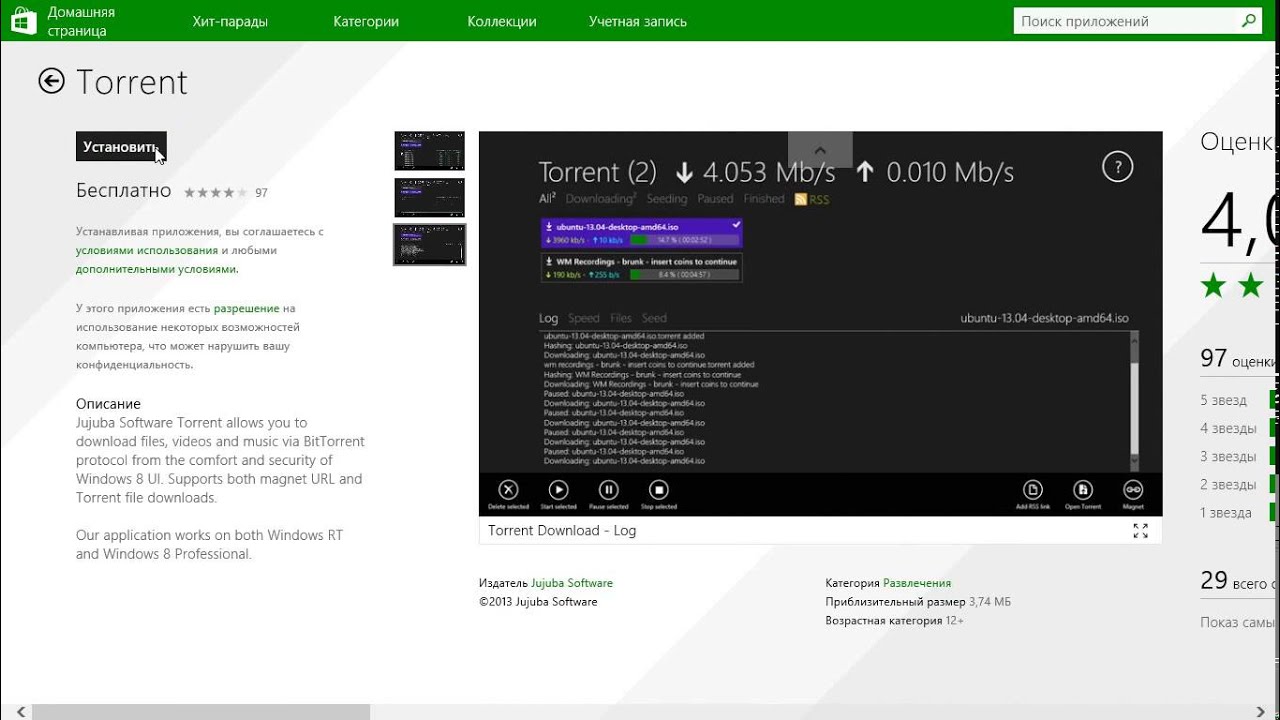Open Домашняя страница menu item

(x=81, y=21)
